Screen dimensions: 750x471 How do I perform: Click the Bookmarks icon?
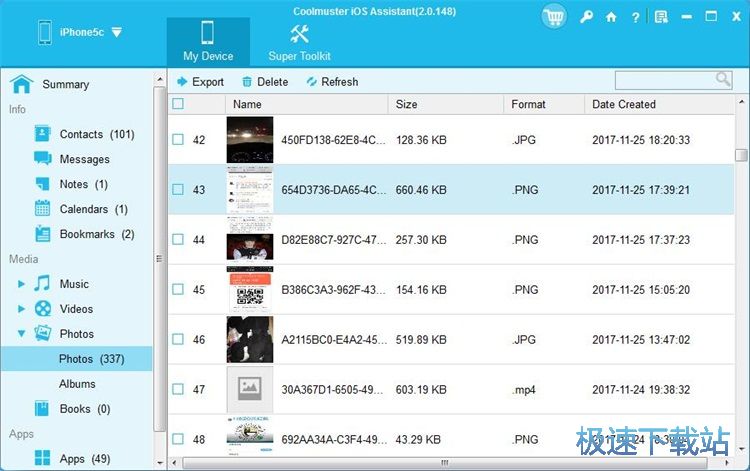pos(43,234)
